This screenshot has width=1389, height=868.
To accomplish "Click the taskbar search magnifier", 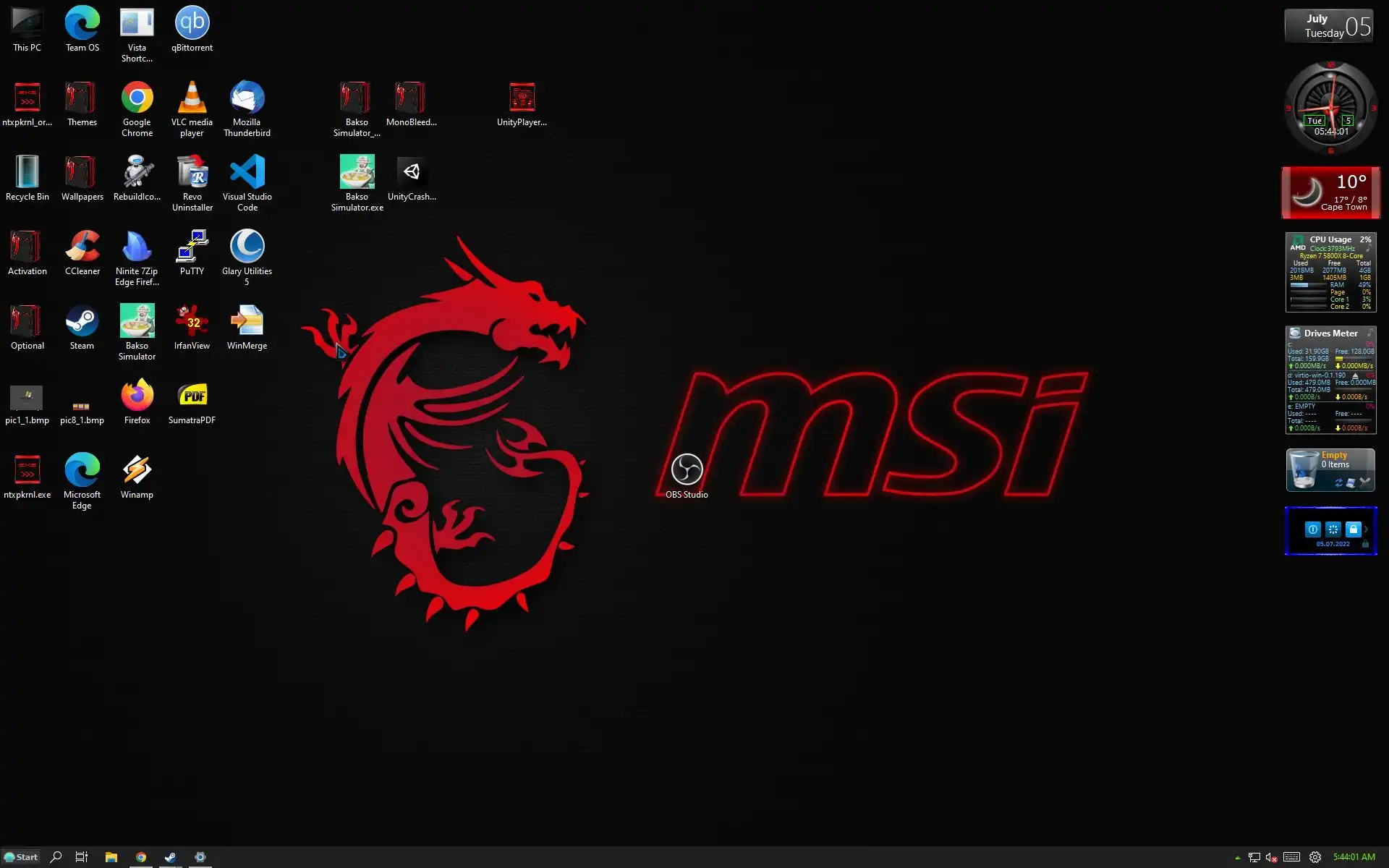I will 56,857.
